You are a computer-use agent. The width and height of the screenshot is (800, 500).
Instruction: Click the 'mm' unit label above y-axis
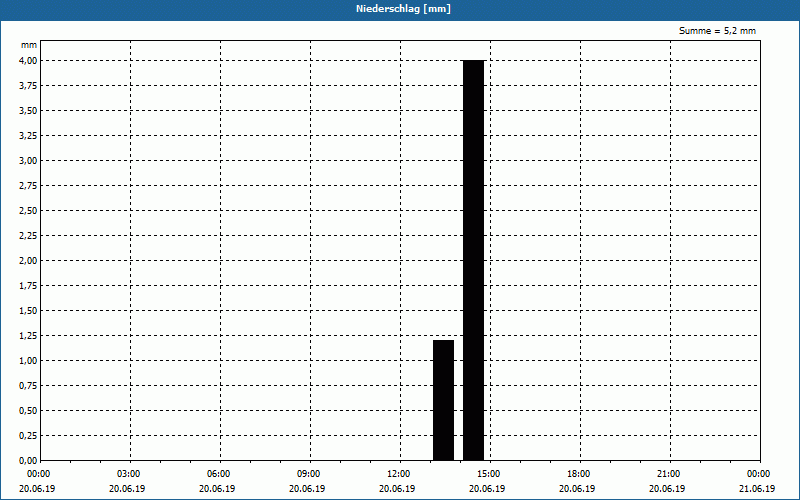[x=29, y=45]
